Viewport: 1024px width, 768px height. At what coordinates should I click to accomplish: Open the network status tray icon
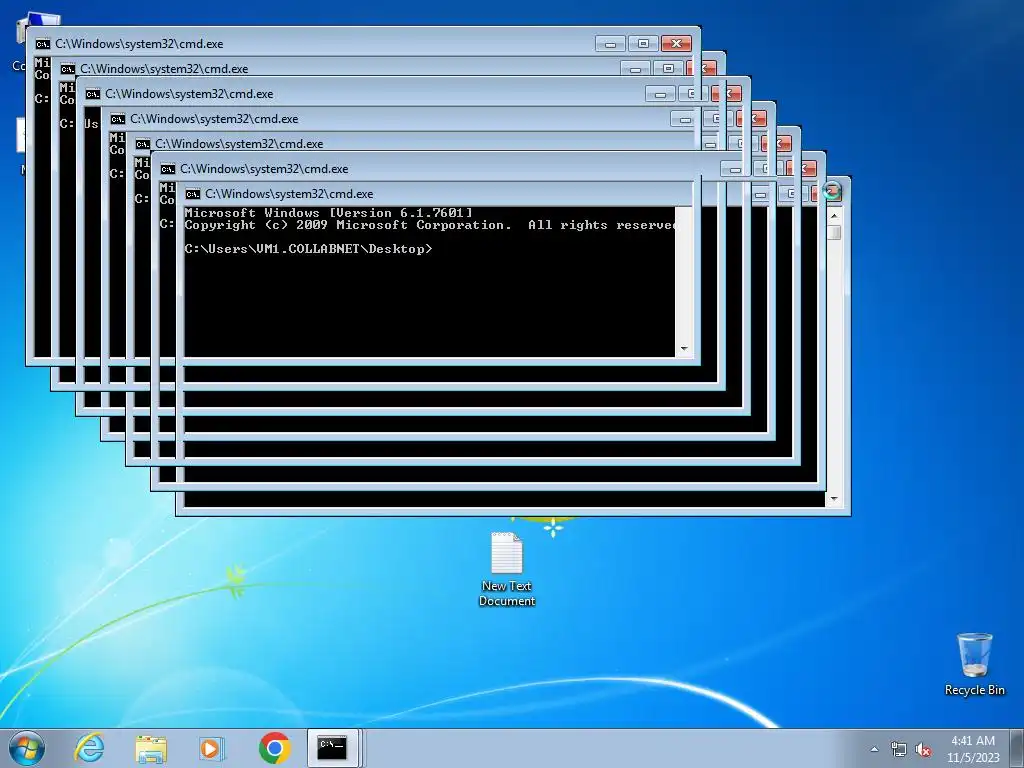899,749
